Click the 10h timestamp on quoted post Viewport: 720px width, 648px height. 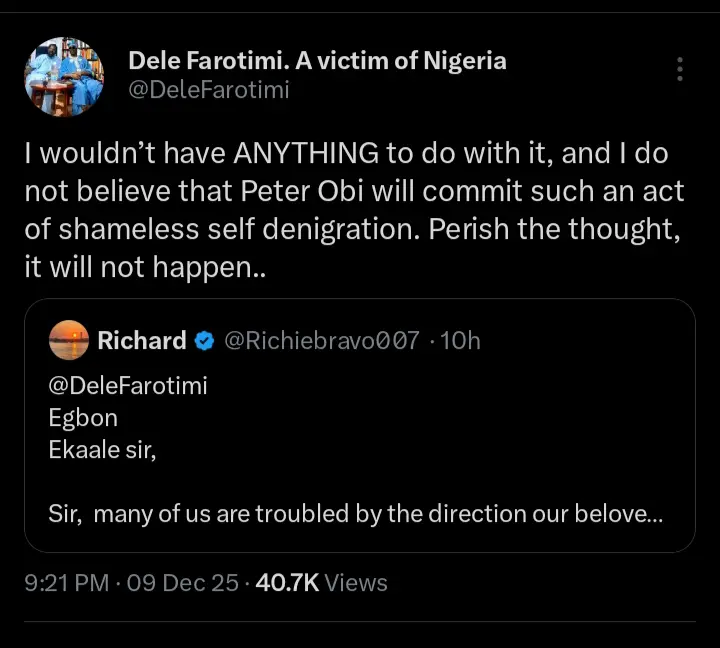[460, 341]
